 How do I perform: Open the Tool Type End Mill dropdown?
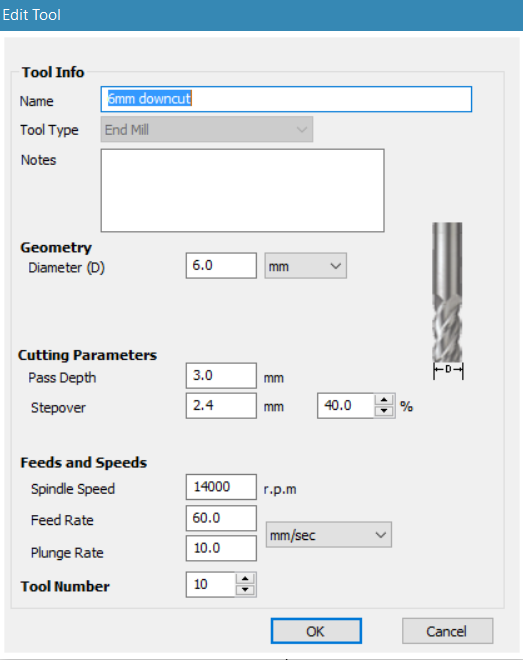click(x=207, y=130)
